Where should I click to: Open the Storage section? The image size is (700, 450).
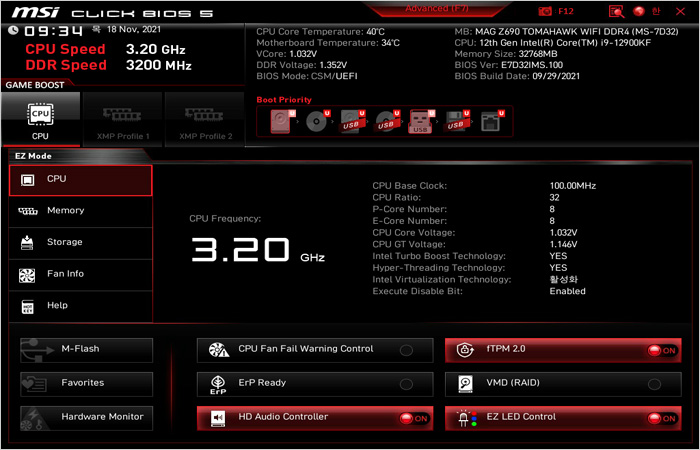[x=80, y=243]
